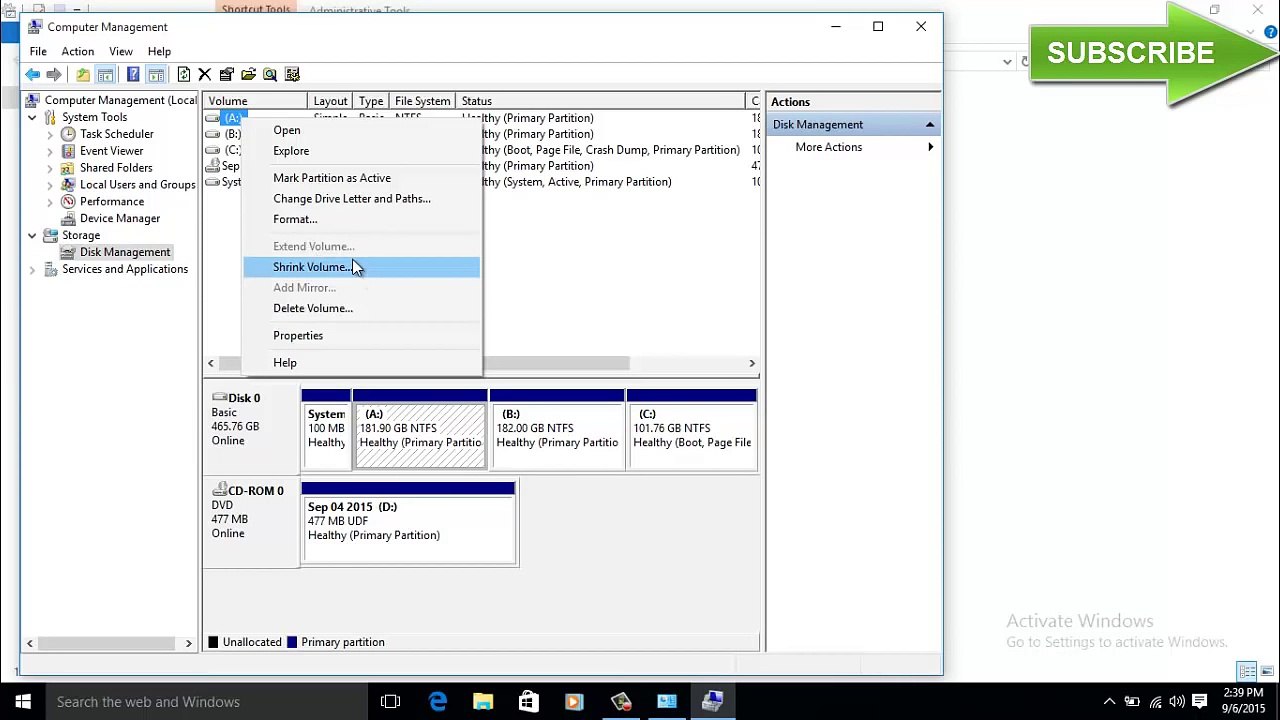Launch Microsoft Edge from the taskbar
Screen dimensions: 1280x720
[x=438, y=702]
